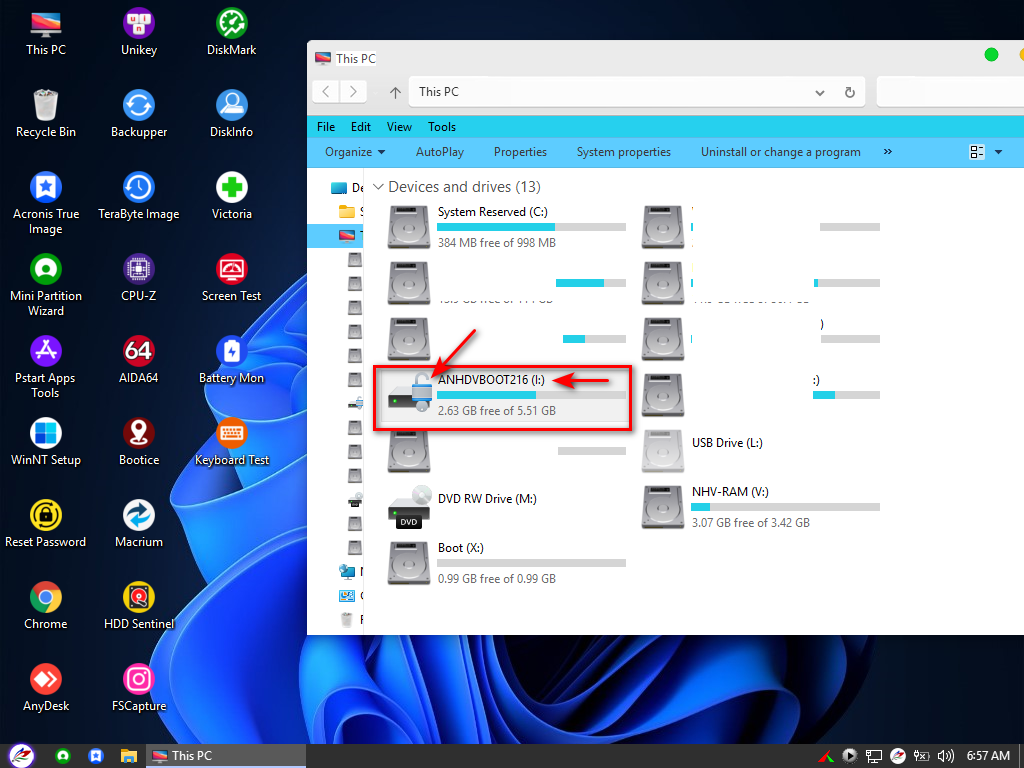The height and width of the screenshot is (768, 1024).
Task: Collapse the Devices and drives group
Action: [377, 187]
